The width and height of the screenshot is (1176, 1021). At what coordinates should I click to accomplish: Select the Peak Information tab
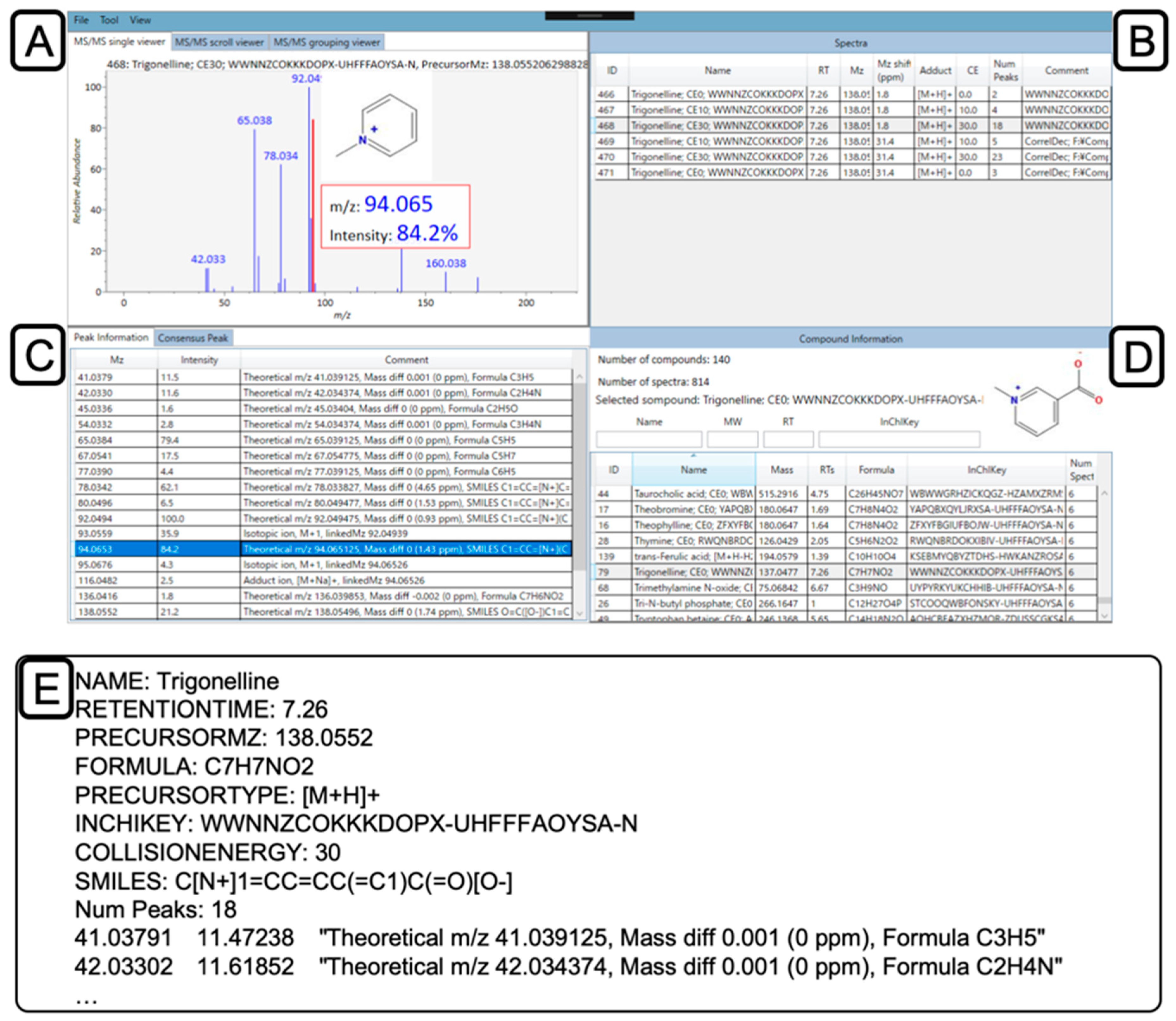click(111, 337)
